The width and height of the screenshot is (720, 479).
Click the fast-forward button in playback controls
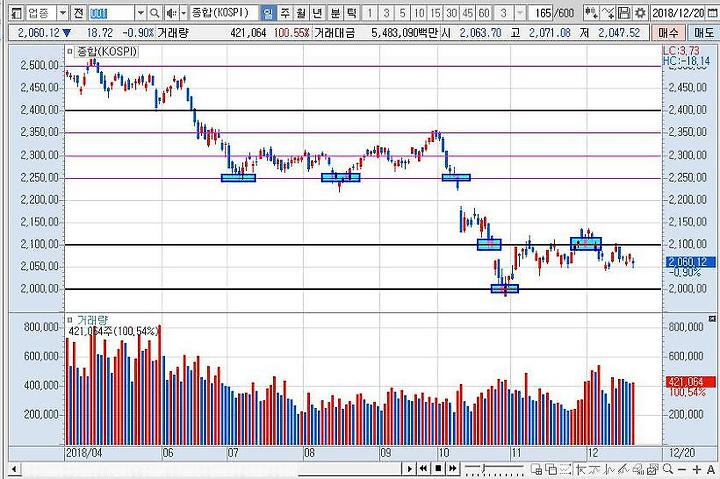(x=453, y=468)
